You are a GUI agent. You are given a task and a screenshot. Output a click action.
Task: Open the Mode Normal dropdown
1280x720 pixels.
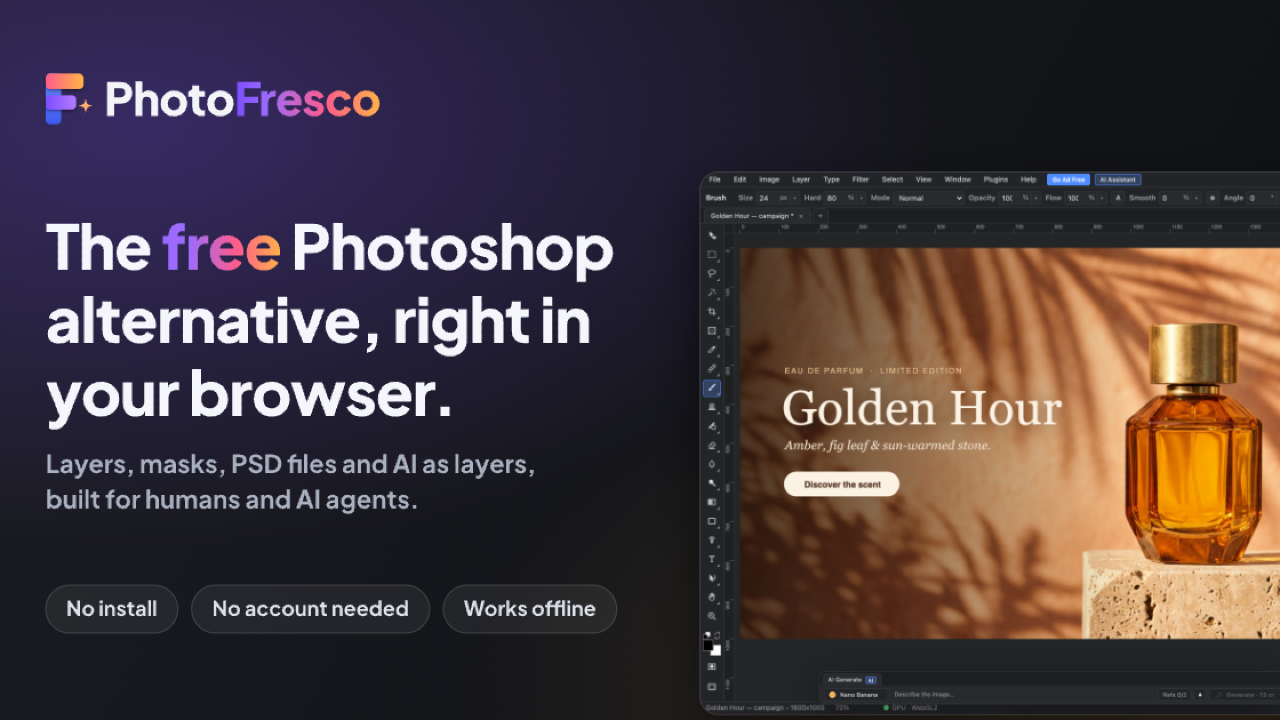point(929,198)
